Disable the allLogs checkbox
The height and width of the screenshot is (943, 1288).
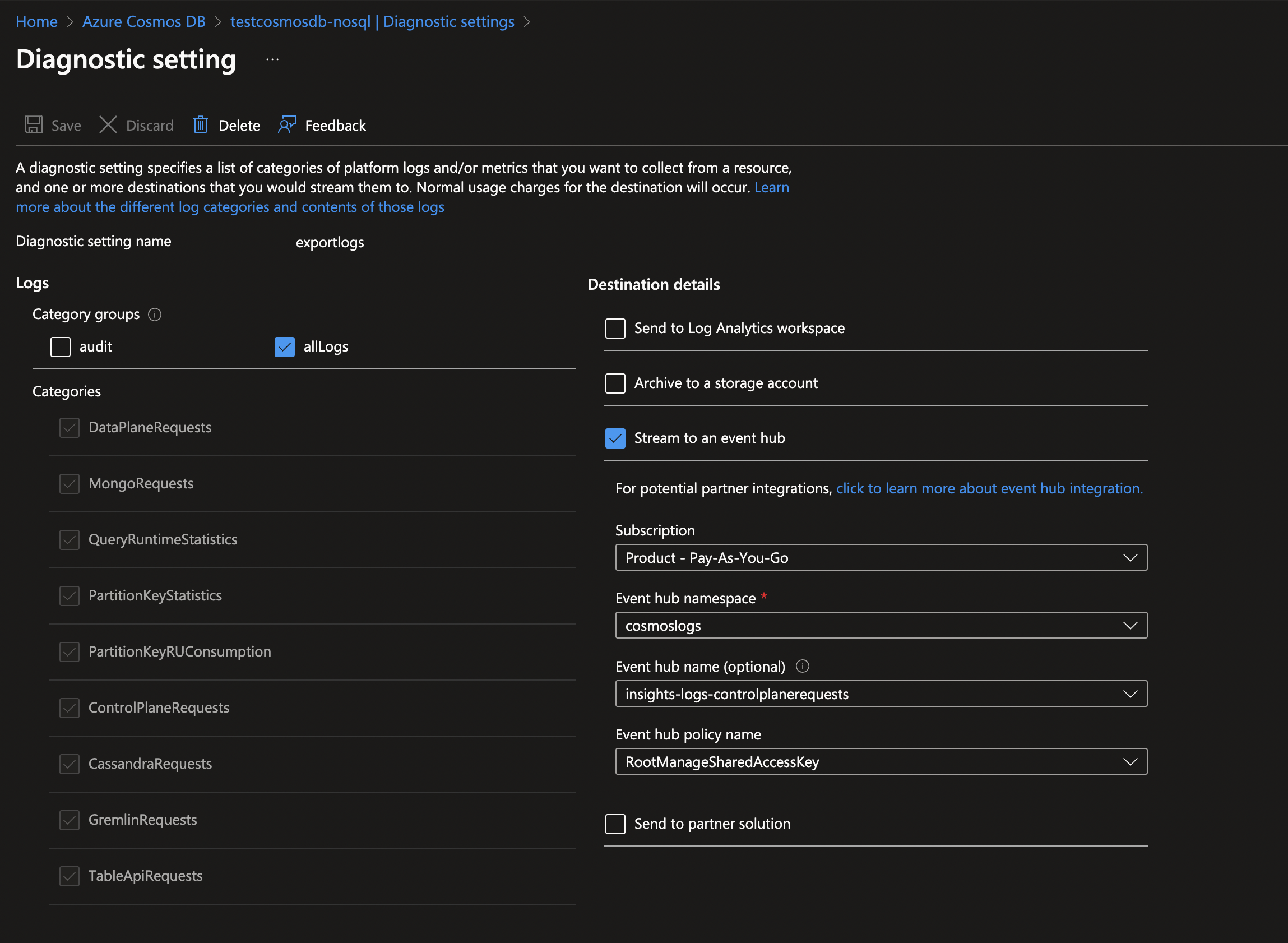click(x=284, y=346)
